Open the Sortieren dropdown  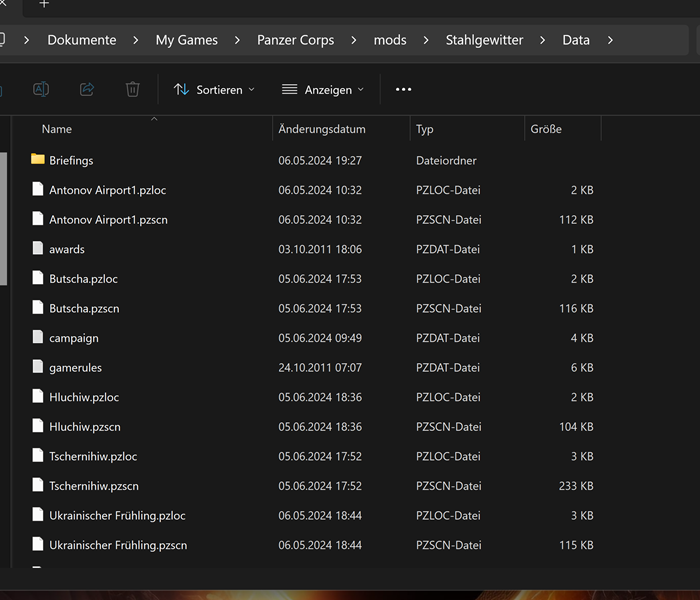214,90
